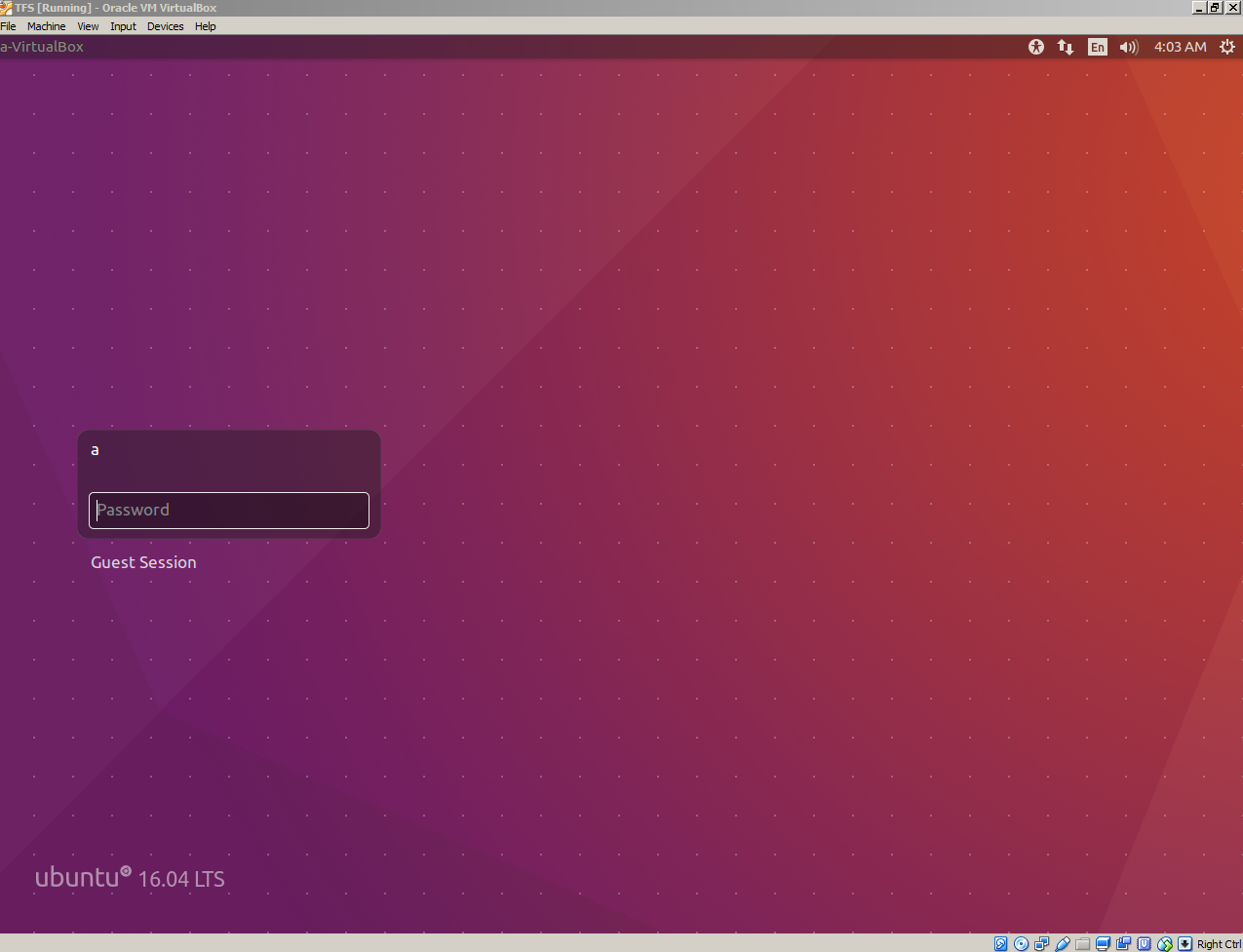Open the Input menu
Screen dimensions: 1243x952
123,26
